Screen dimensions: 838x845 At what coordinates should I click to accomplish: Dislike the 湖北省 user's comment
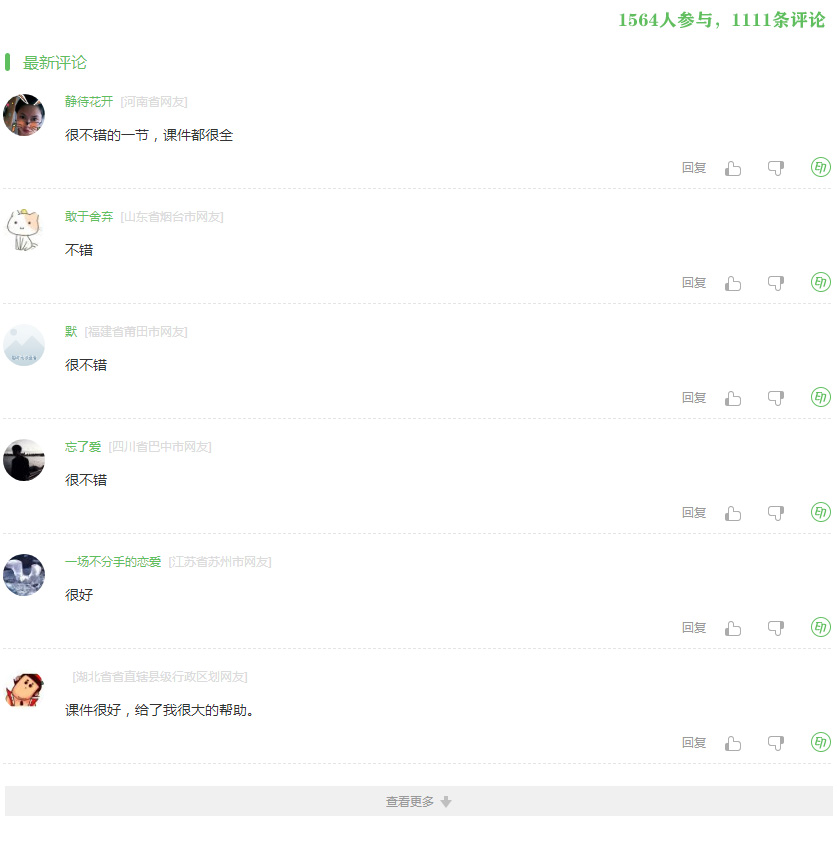[776, 744]
